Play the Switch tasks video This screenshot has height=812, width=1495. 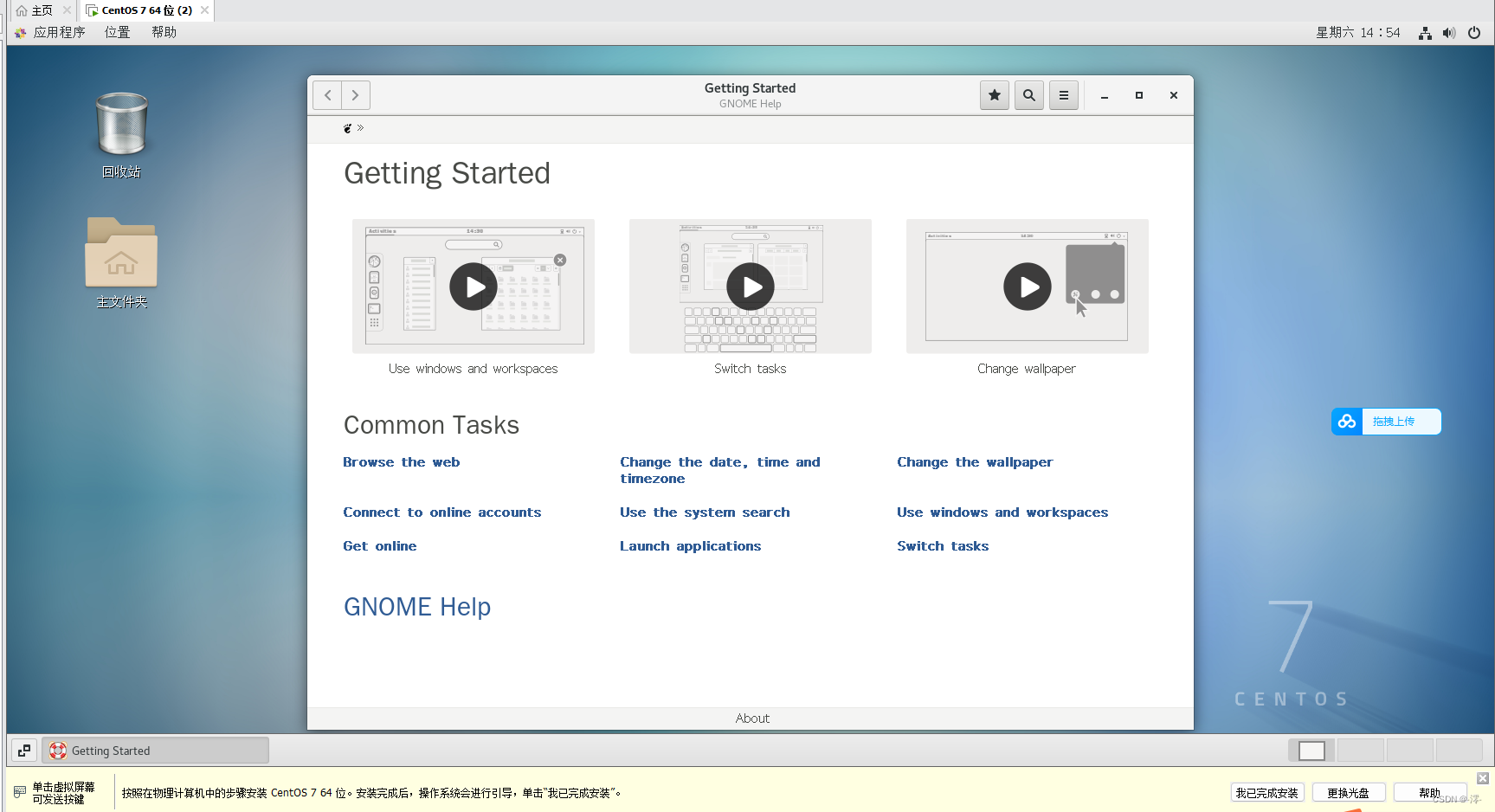click(751, 287)
